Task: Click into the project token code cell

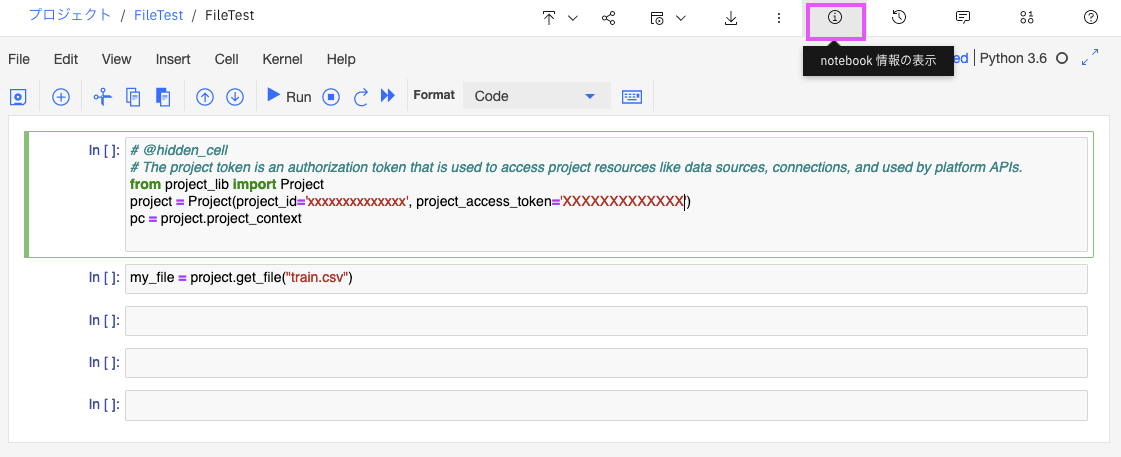Action: (x=606, y=195)
